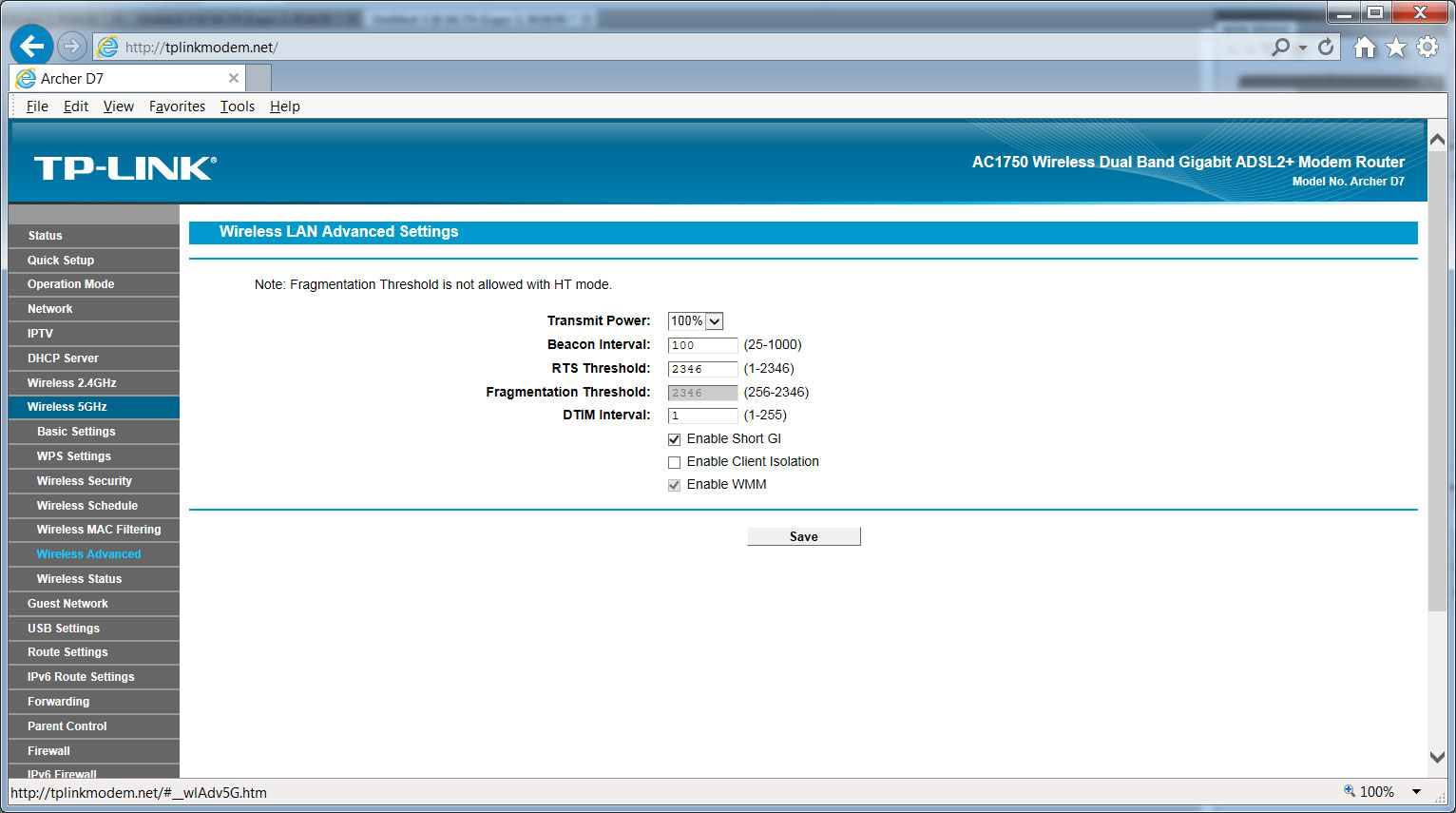Click the Save button

[x=804, y=536]
